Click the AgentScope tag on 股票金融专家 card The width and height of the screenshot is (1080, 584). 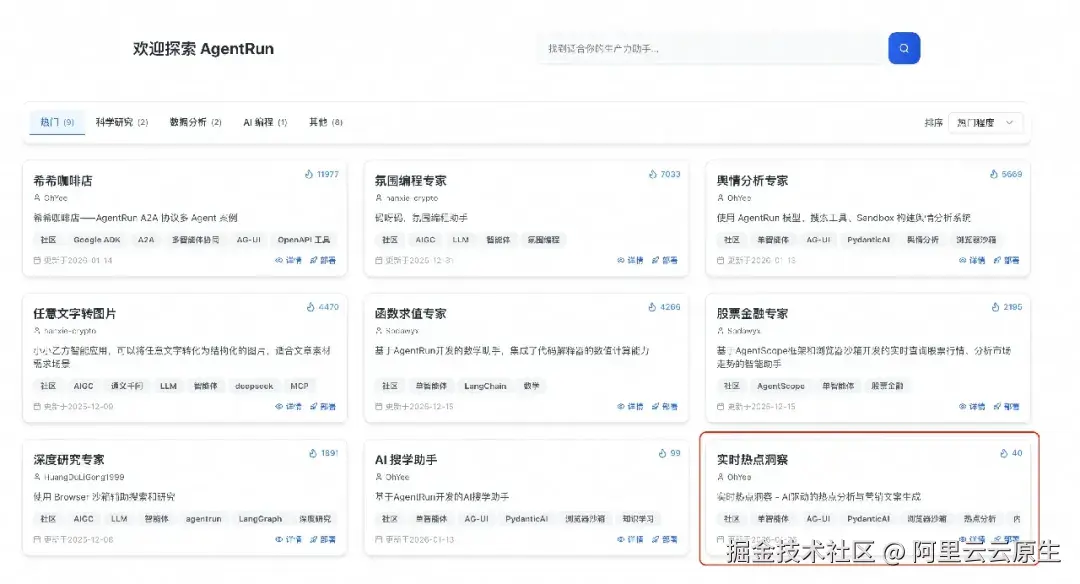(780, 386)
